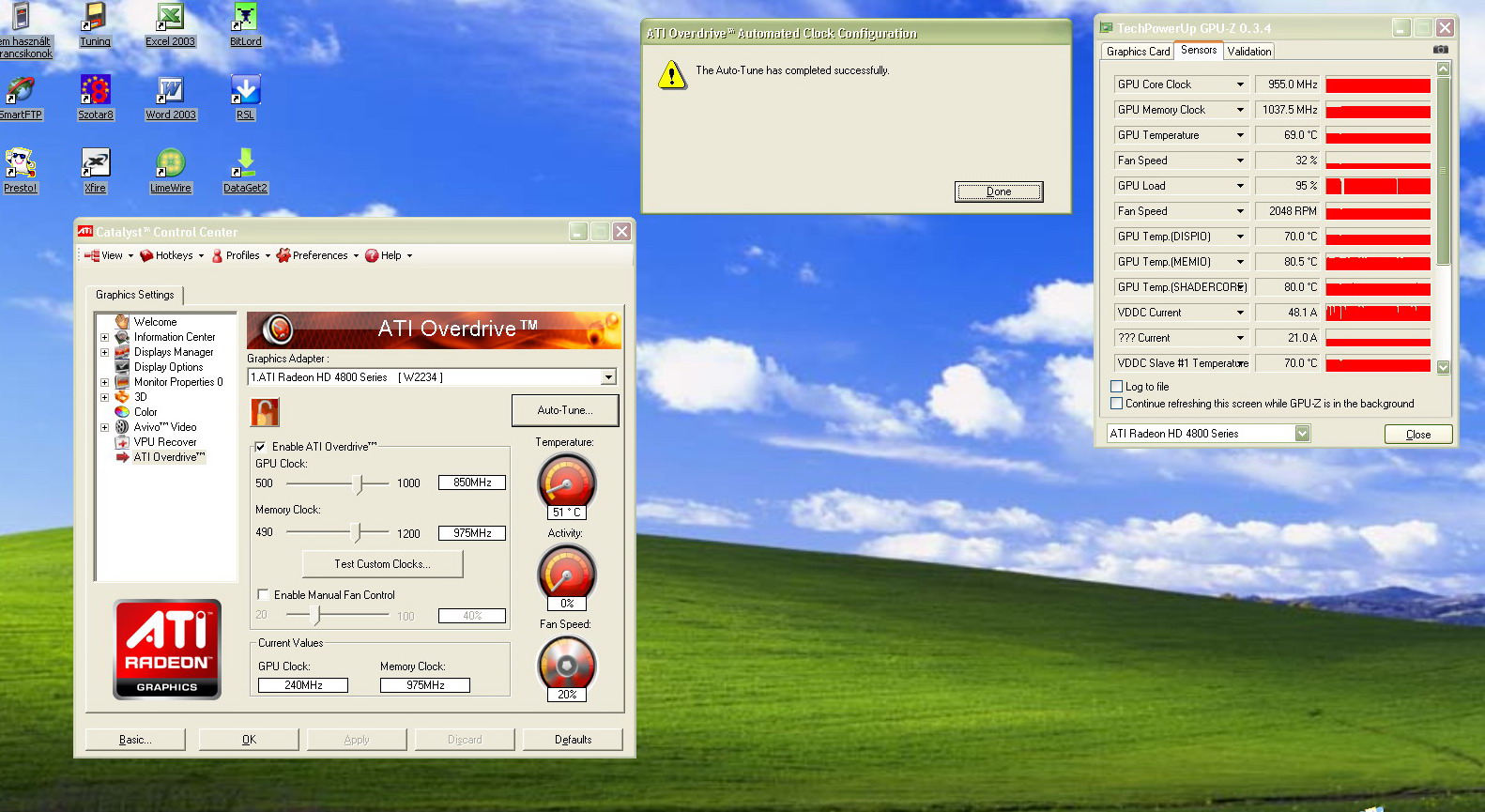The width and height of the screenshot is (1485, 812).
Task: Click GPU-Z sensors scrollbar down arrow
Action: (1444, 367)
